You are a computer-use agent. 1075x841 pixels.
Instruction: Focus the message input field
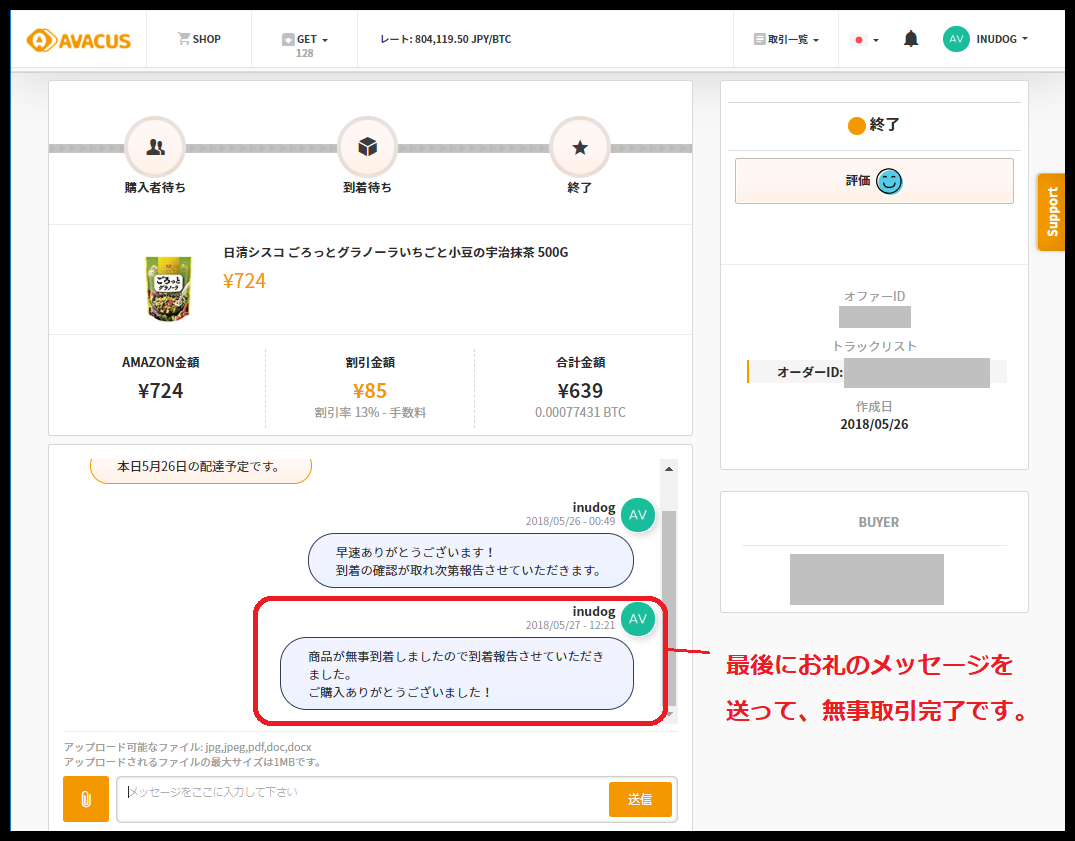[362, 799]
